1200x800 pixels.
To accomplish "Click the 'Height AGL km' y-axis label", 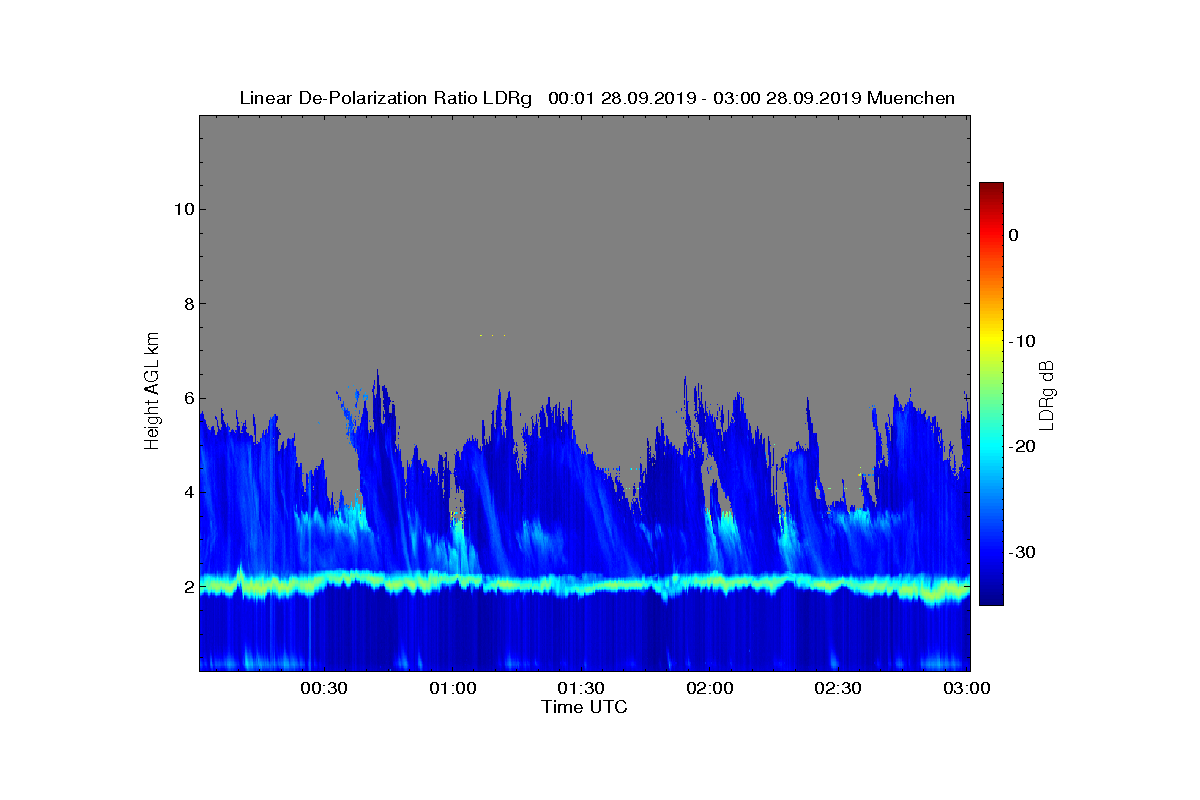I will click(153, 392).
